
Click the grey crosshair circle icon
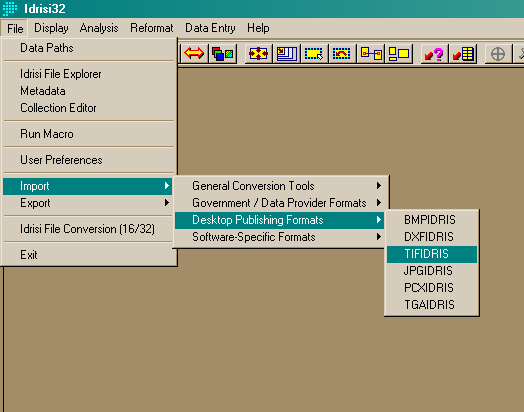click(x=498, y=53)
